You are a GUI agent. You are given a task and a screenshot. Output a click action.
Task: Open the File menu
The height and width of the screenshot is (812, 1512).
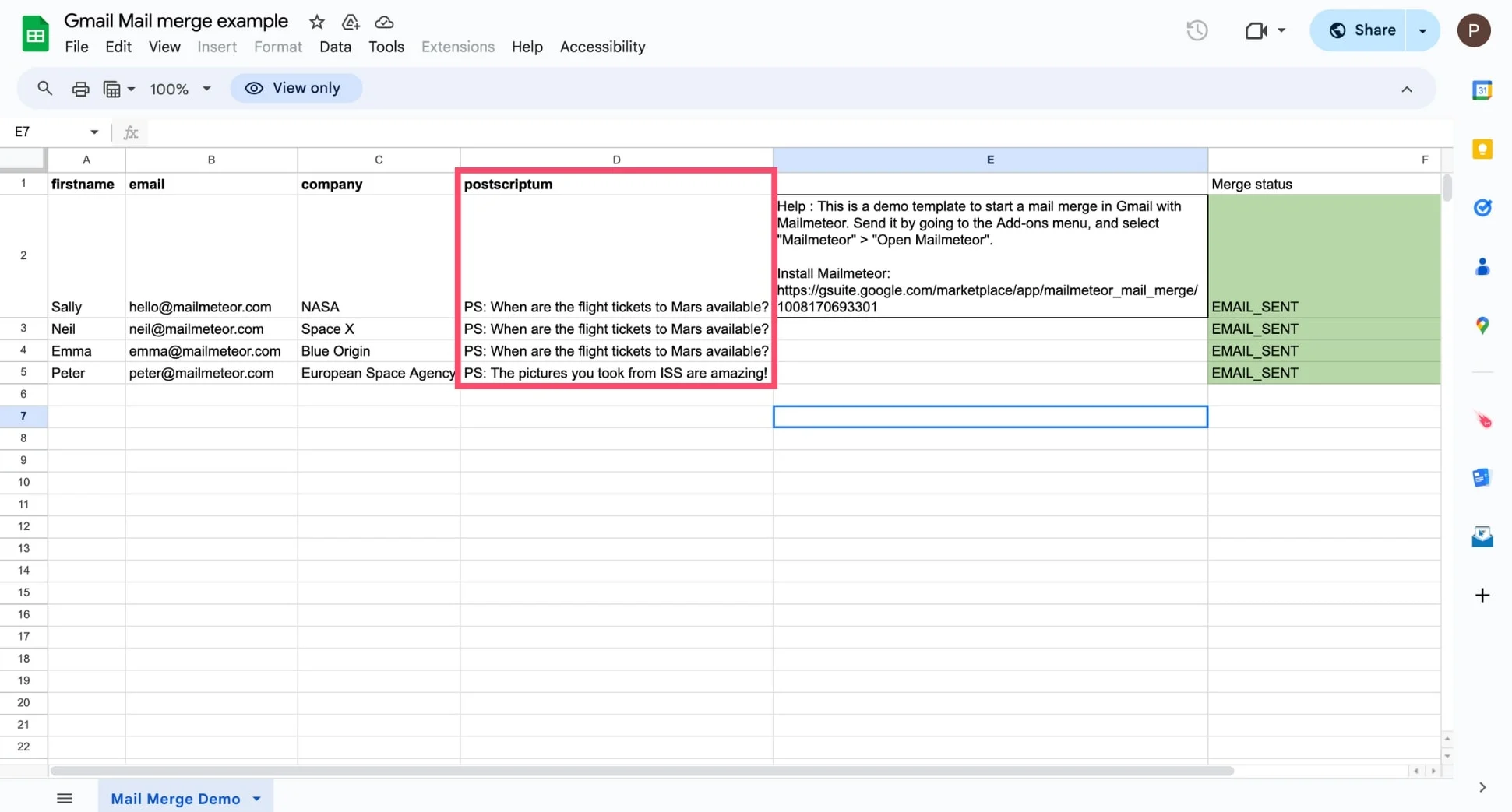tap(76, 47)
